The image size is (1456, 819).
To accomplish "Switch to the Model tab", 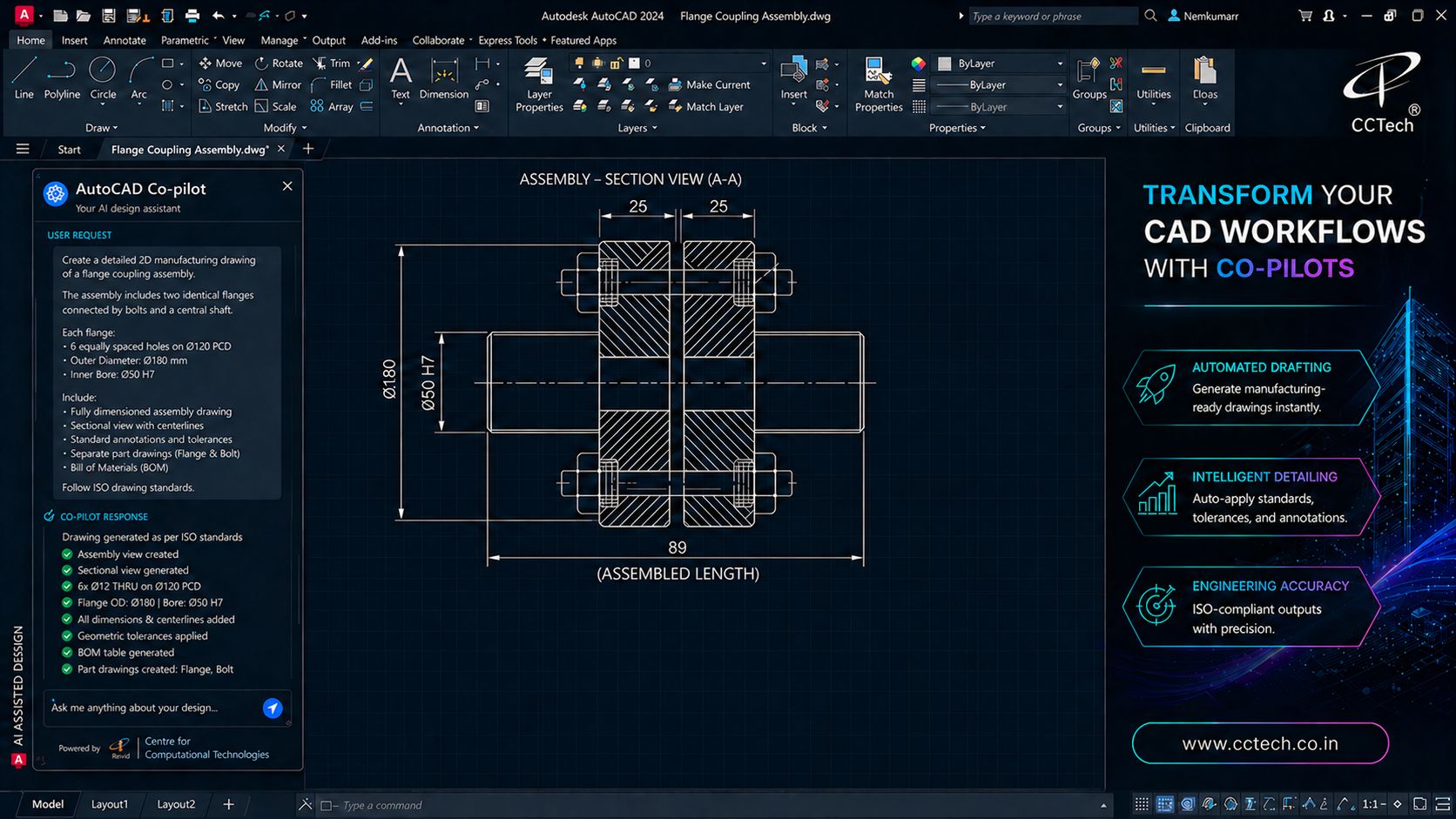I will click(48, 804).
